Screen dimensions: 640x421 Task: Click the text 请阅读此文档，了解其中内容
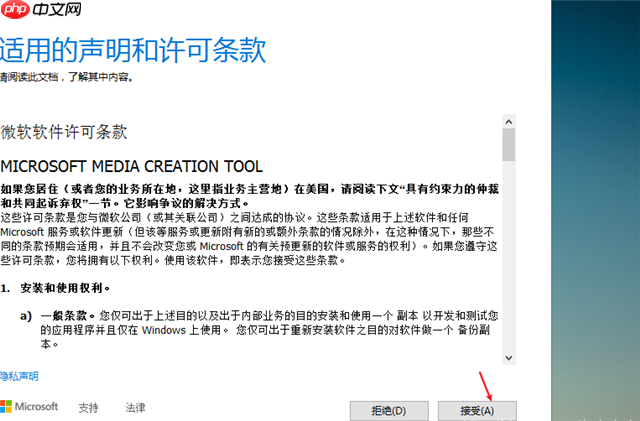[x=67, y=77]
